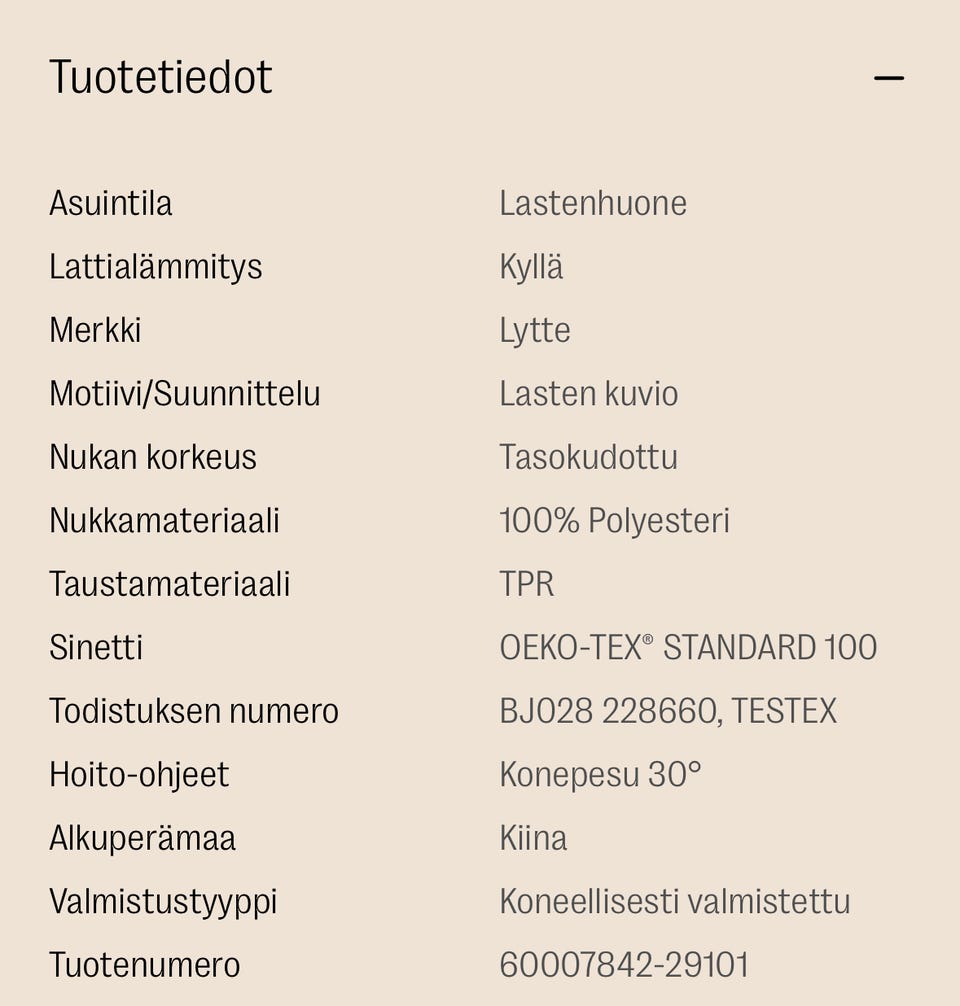Screen dimensions: 960x1006
Task: Click the 100% Polyesteri material value
Action: point(614,521)
